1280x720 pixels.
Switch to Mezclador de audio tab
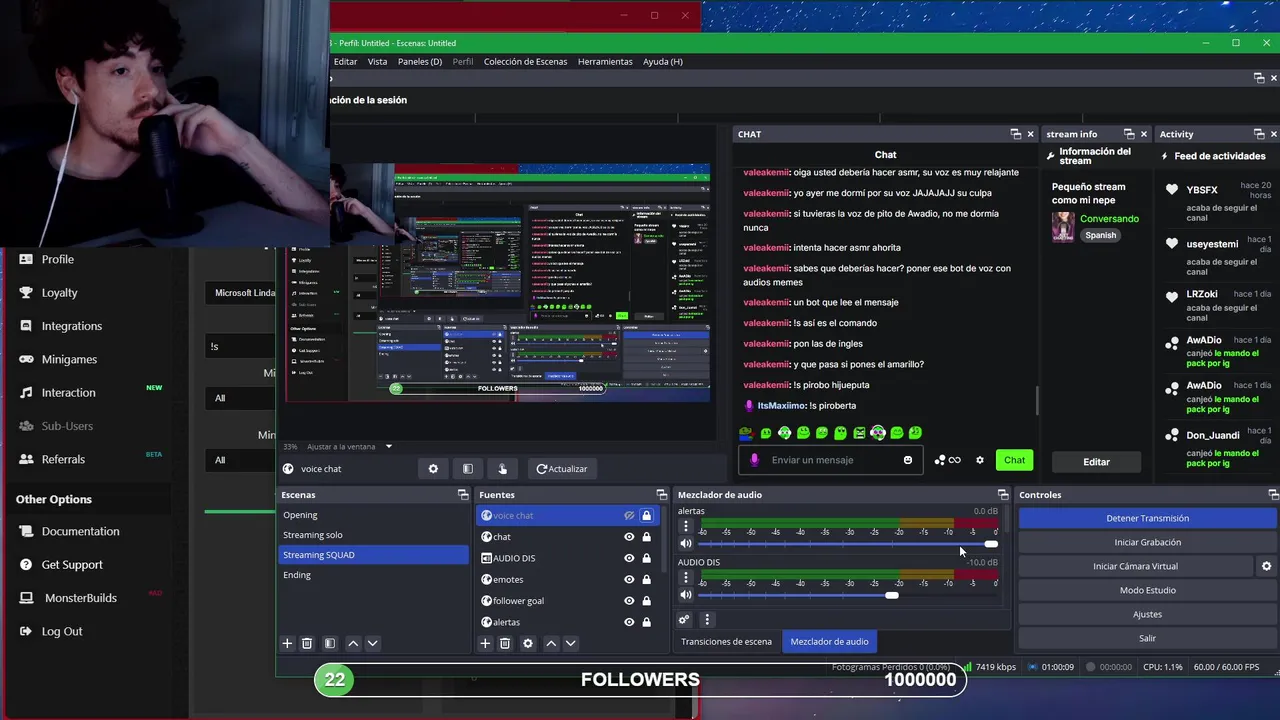point(829,641)
